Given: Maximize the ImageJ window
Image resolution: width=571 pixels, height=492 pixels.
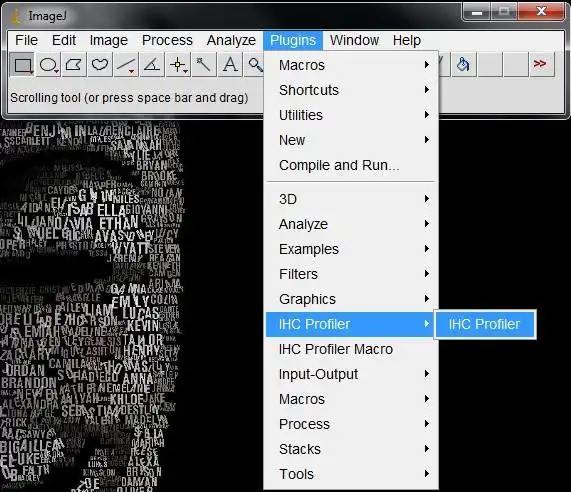Looking at the screenshot, I should coord(504,12).
